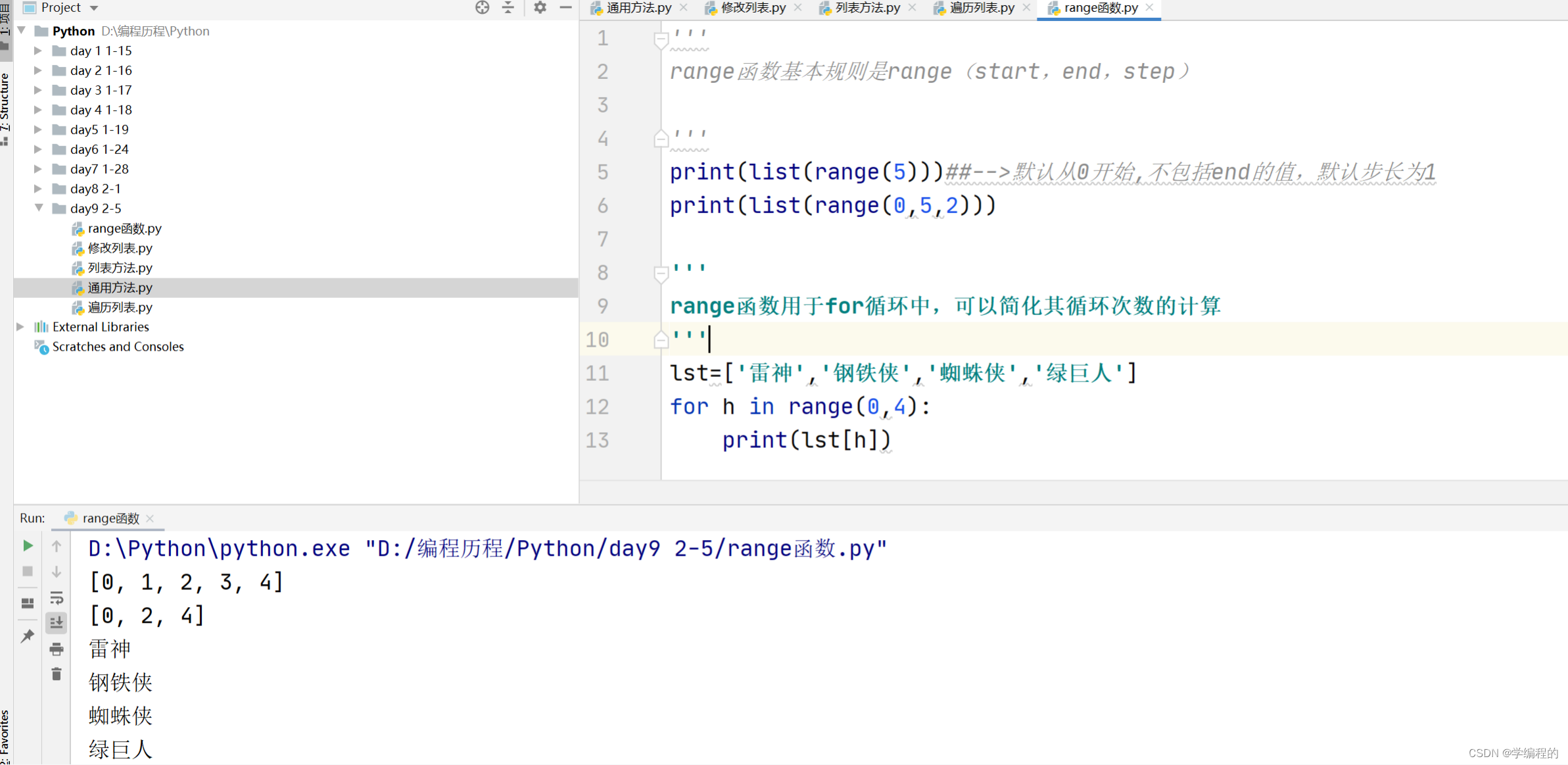Click console output [0, 2, 4]
The width and height of the screenshot is (1568, 765).
coord(147,616)
